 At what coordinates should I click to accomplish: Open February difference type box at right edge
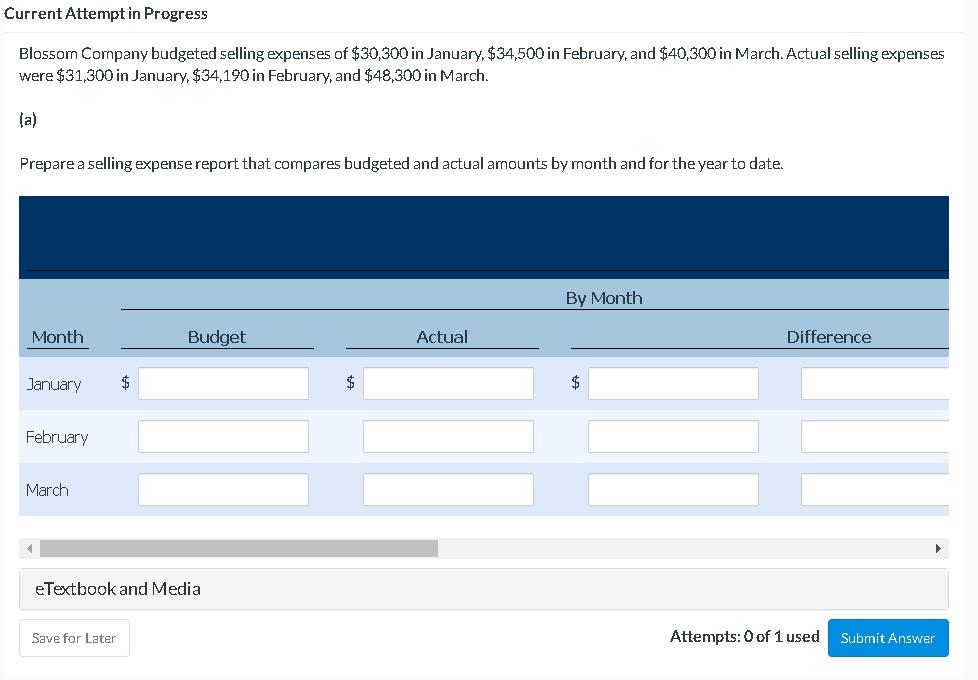coord(875,436)
